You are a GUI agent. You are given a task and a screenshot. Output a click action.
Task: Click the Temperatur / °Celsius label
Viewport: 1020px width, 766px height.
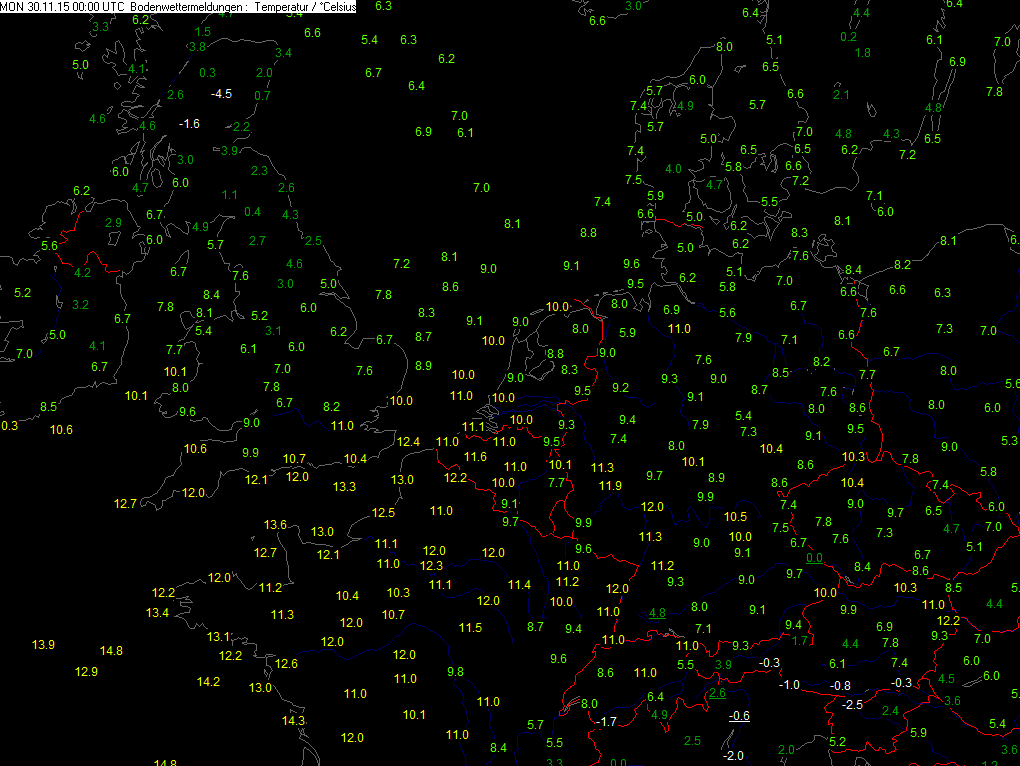[307, 6]
